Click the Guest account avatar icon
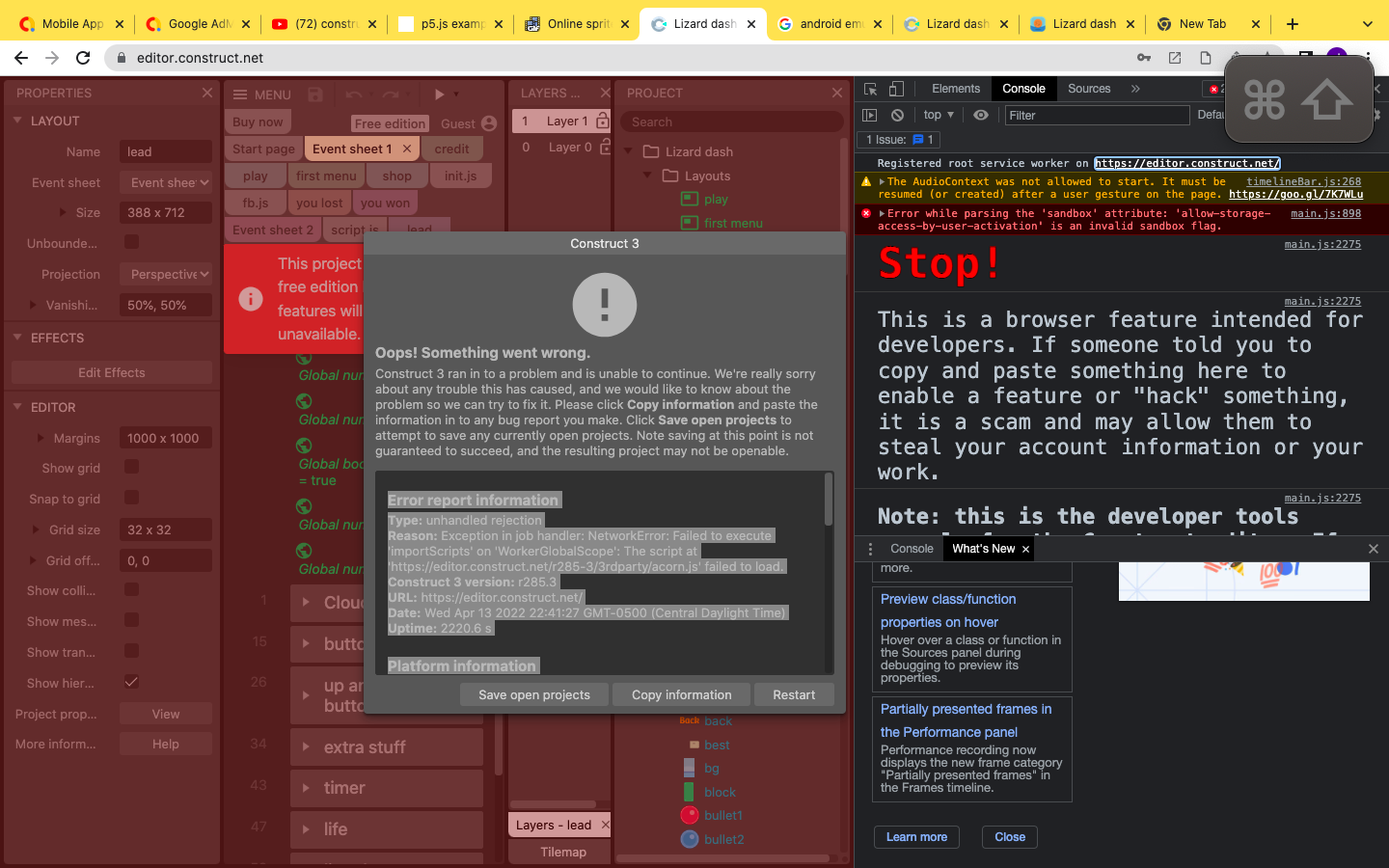 (x=489, y=123)
